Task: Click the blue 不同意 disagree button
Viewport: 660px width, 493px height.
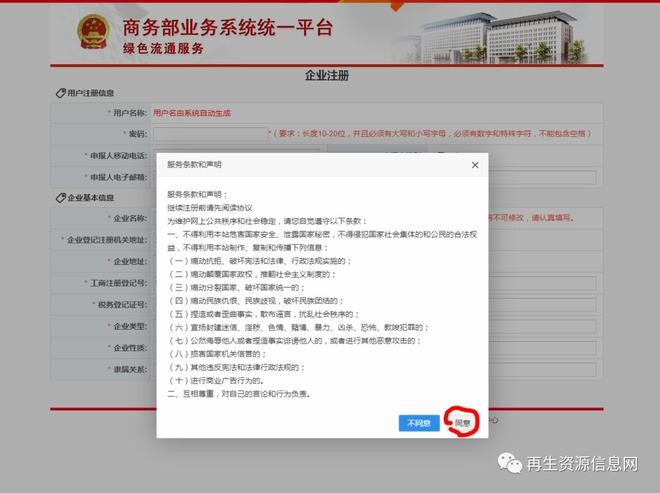Action: pyautogui.click(x=419, y=423)
